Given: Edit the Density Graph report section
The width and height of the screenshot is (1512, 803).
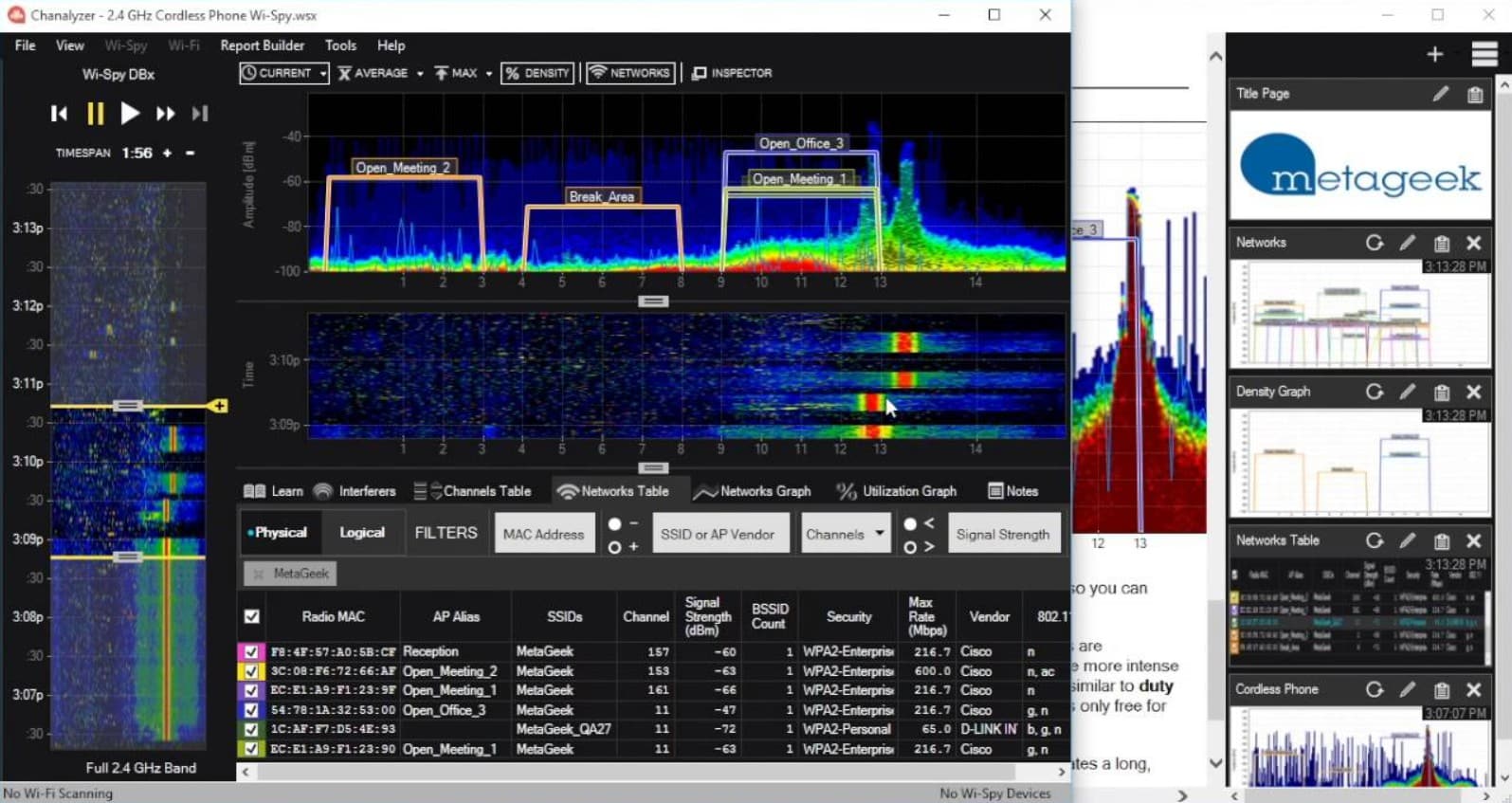Looking at the screenshot, I should tap(1408, 392).
